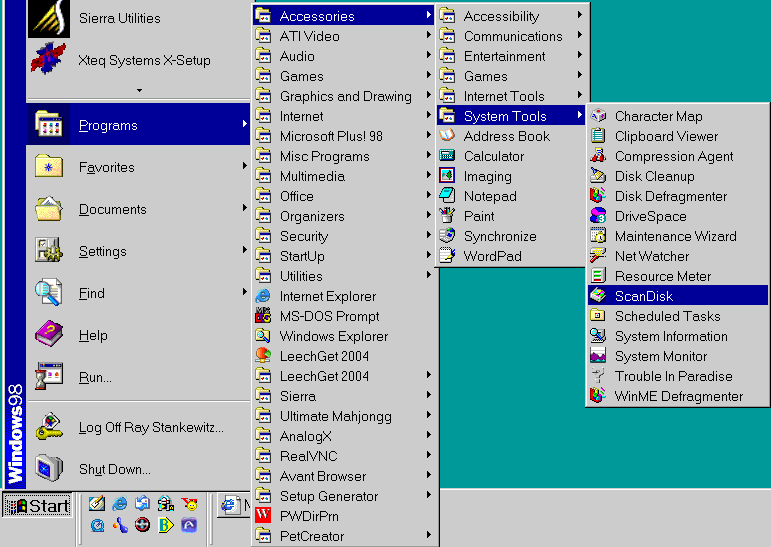Expand the Entertainment submenu arrow
The width and height of the screenshot is (771, 547).
point(580,55)
